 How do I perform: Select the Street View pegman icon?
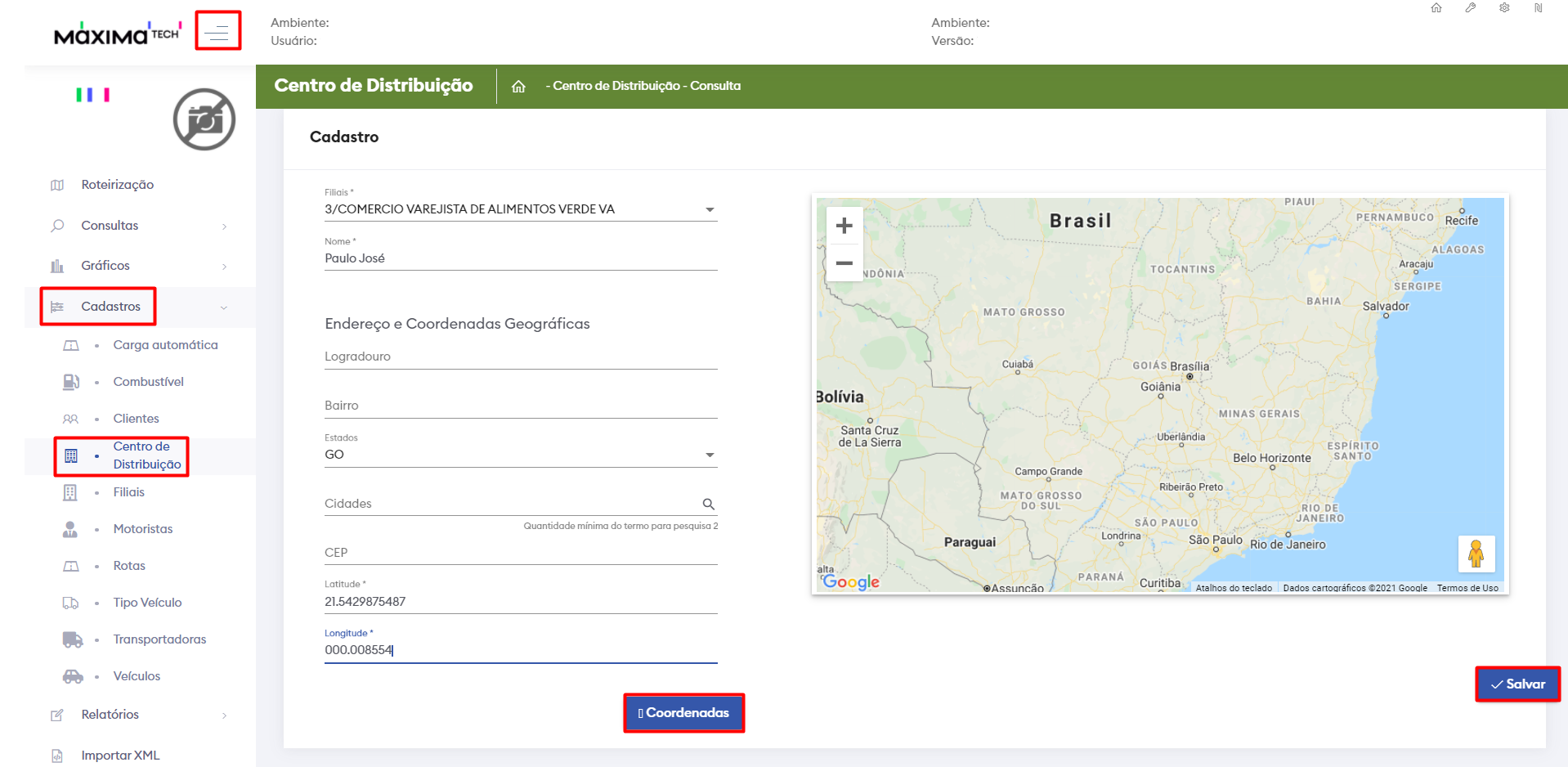tap(1476, 554)
